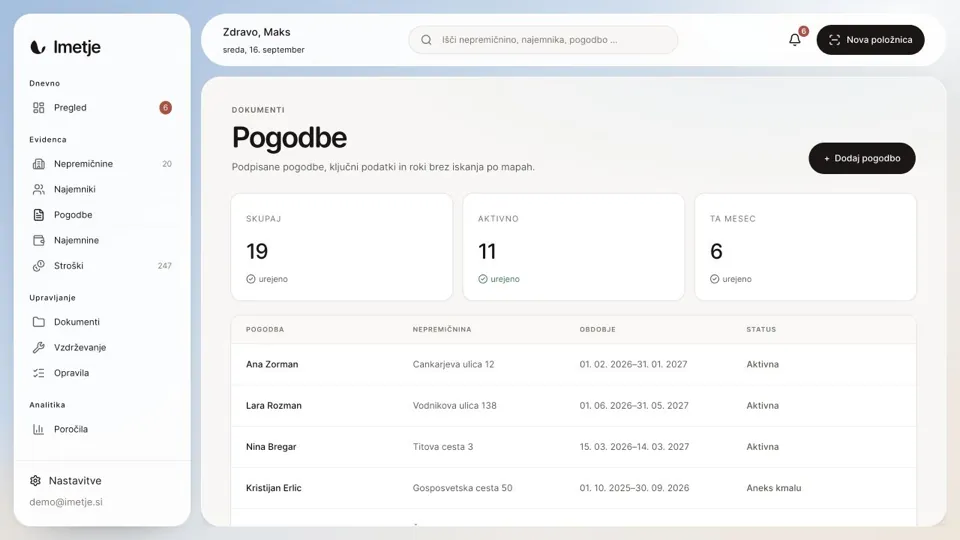The height and width of the screenshot is (540, 960).
Task: Click the red badge on Pregled
Action: (x=165, y=108)
